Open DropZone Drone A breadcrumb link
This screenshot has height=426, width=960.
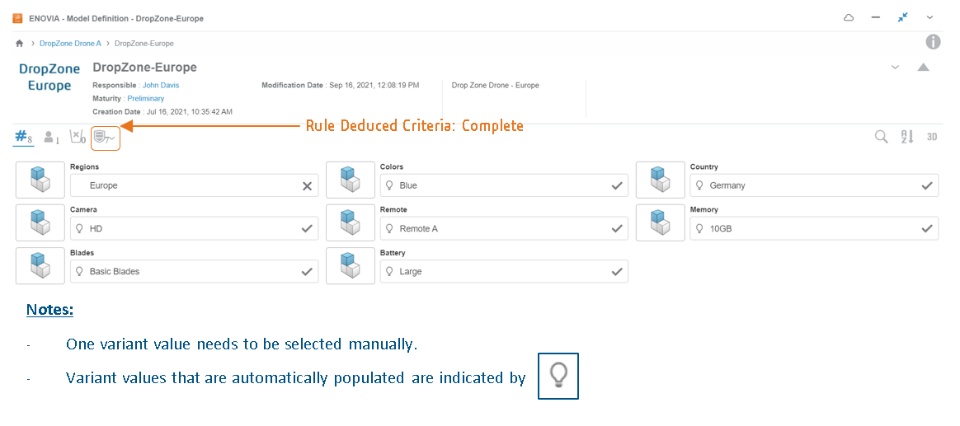(x=70, y=43)
